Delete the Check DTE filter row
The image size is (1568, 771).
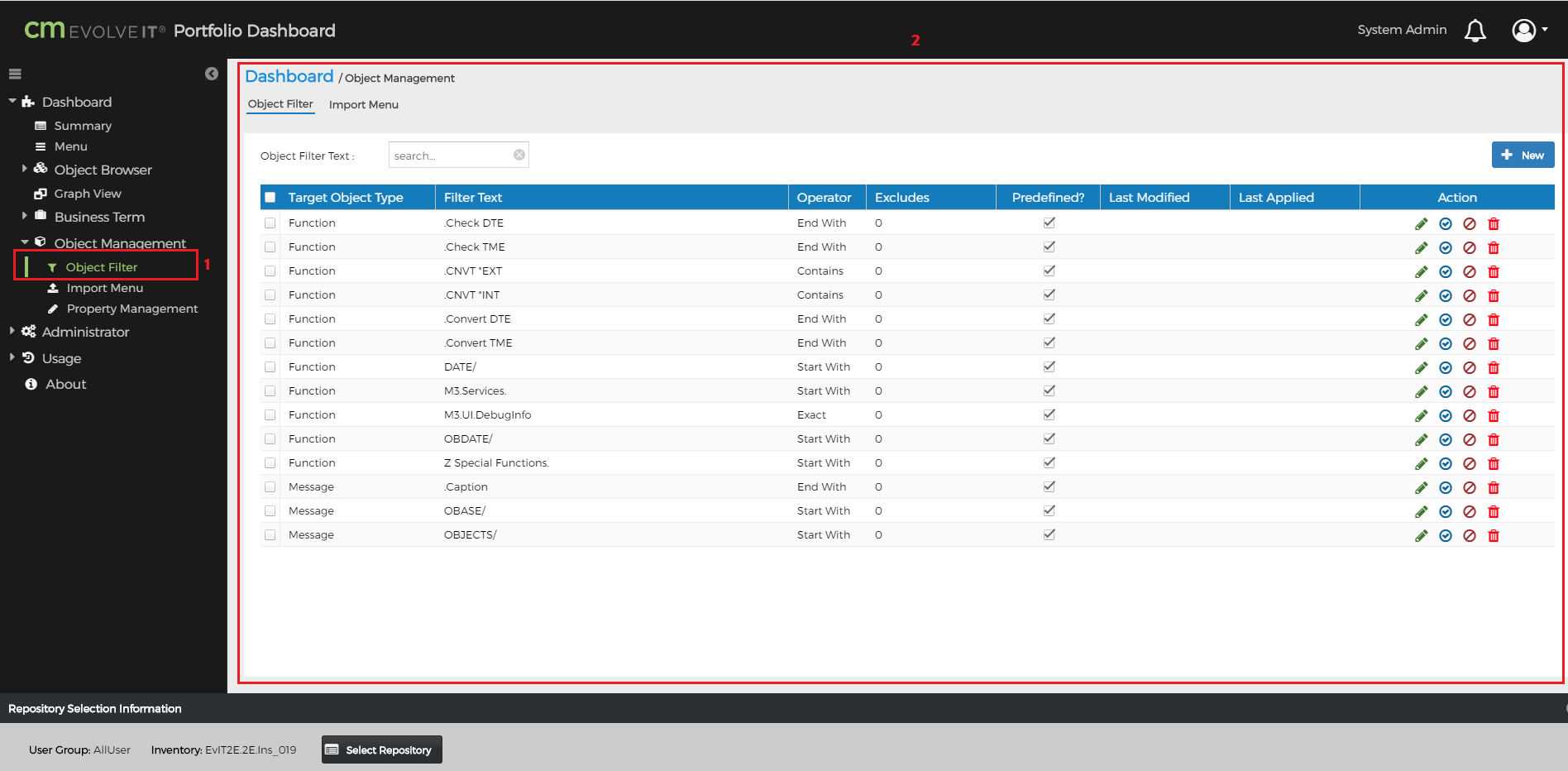[1494, 223]
